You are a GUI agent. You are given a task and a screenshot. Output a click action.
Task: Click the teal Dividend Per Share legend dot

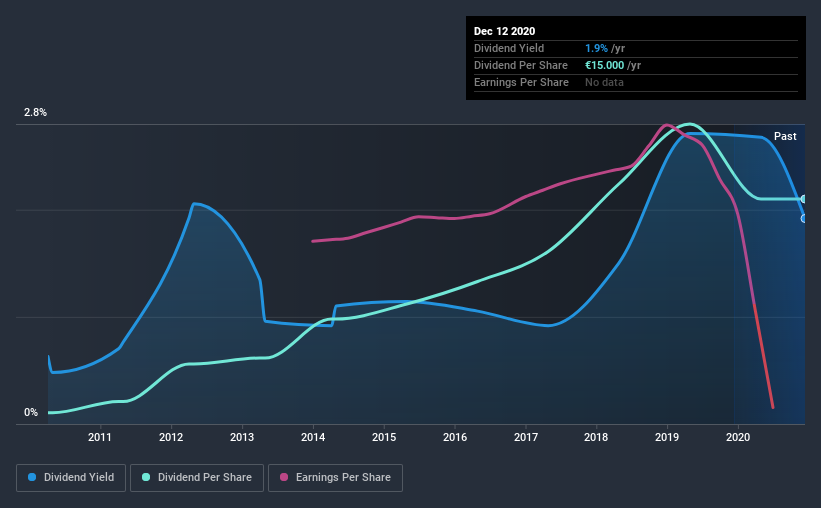pyautogui.click(x=146, y=477)
